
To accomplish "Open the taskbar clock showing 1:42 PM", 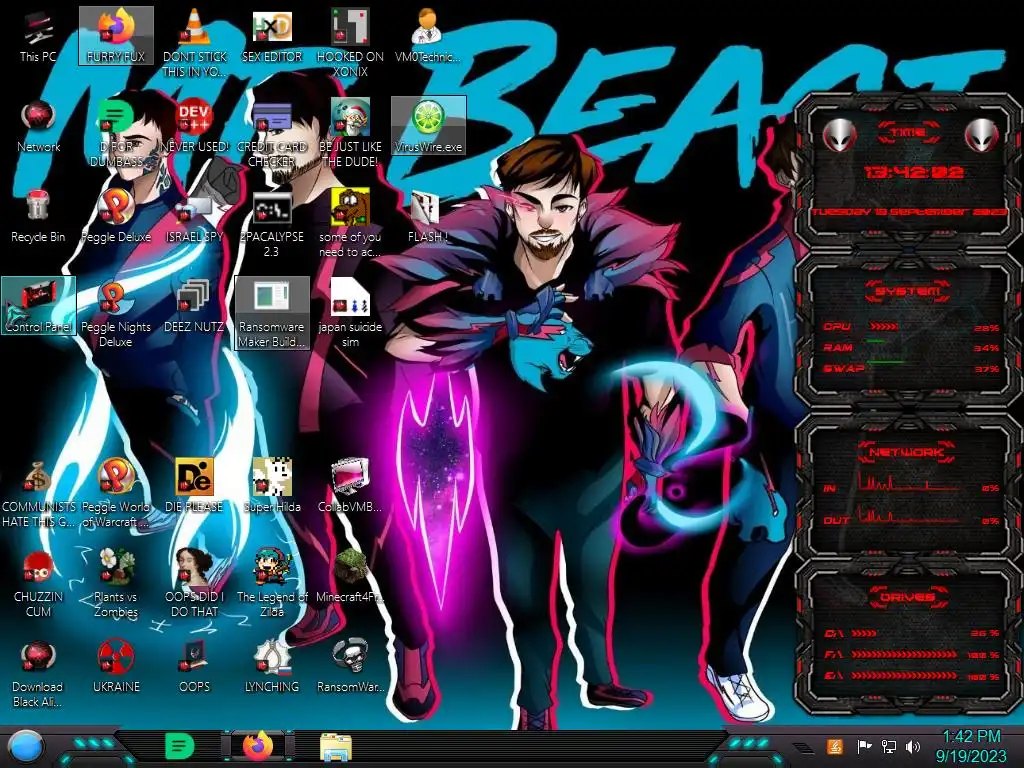I will coord(971,746).
